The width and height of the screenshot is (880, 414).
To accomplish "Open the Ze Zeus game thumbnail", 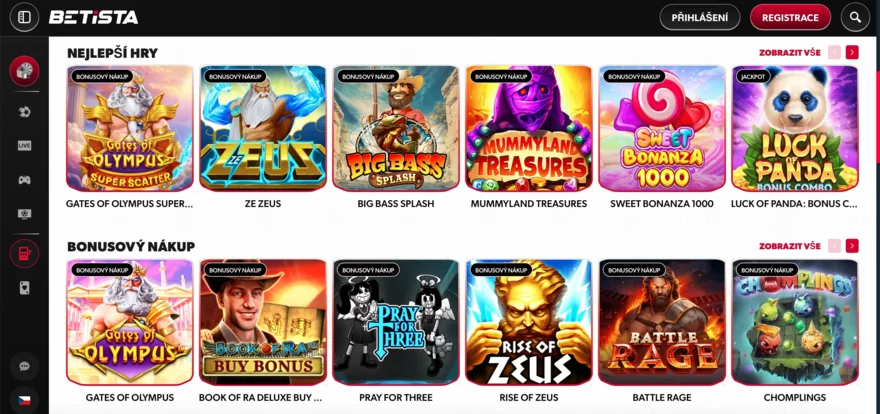I will coord(263,128).
